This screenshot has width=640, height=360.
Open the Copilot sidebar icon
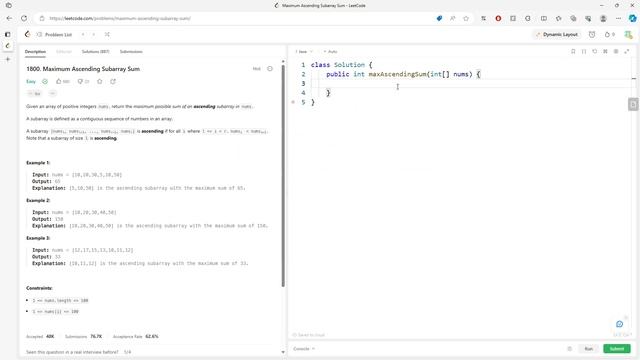click(x=632, y=18)
